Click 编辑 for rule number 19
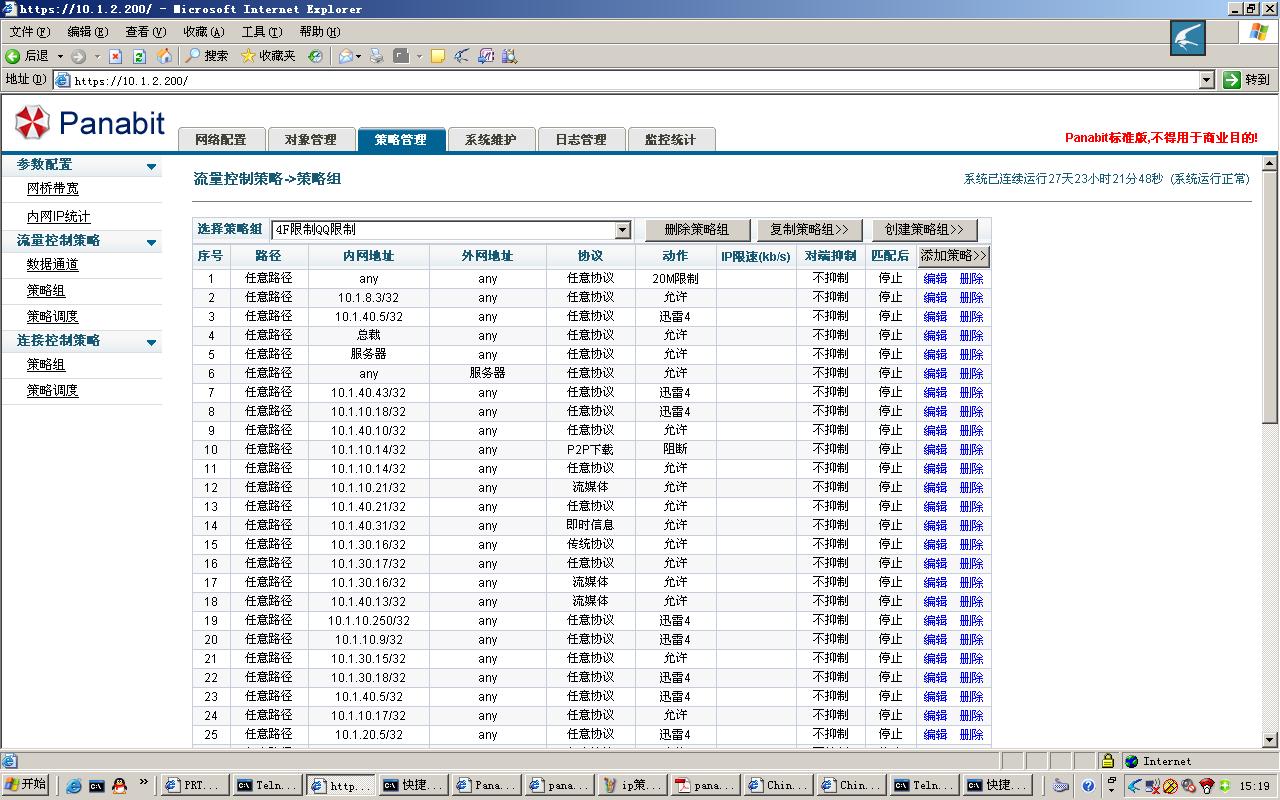The image size is (1280, 800). click(x=935, y=621)
